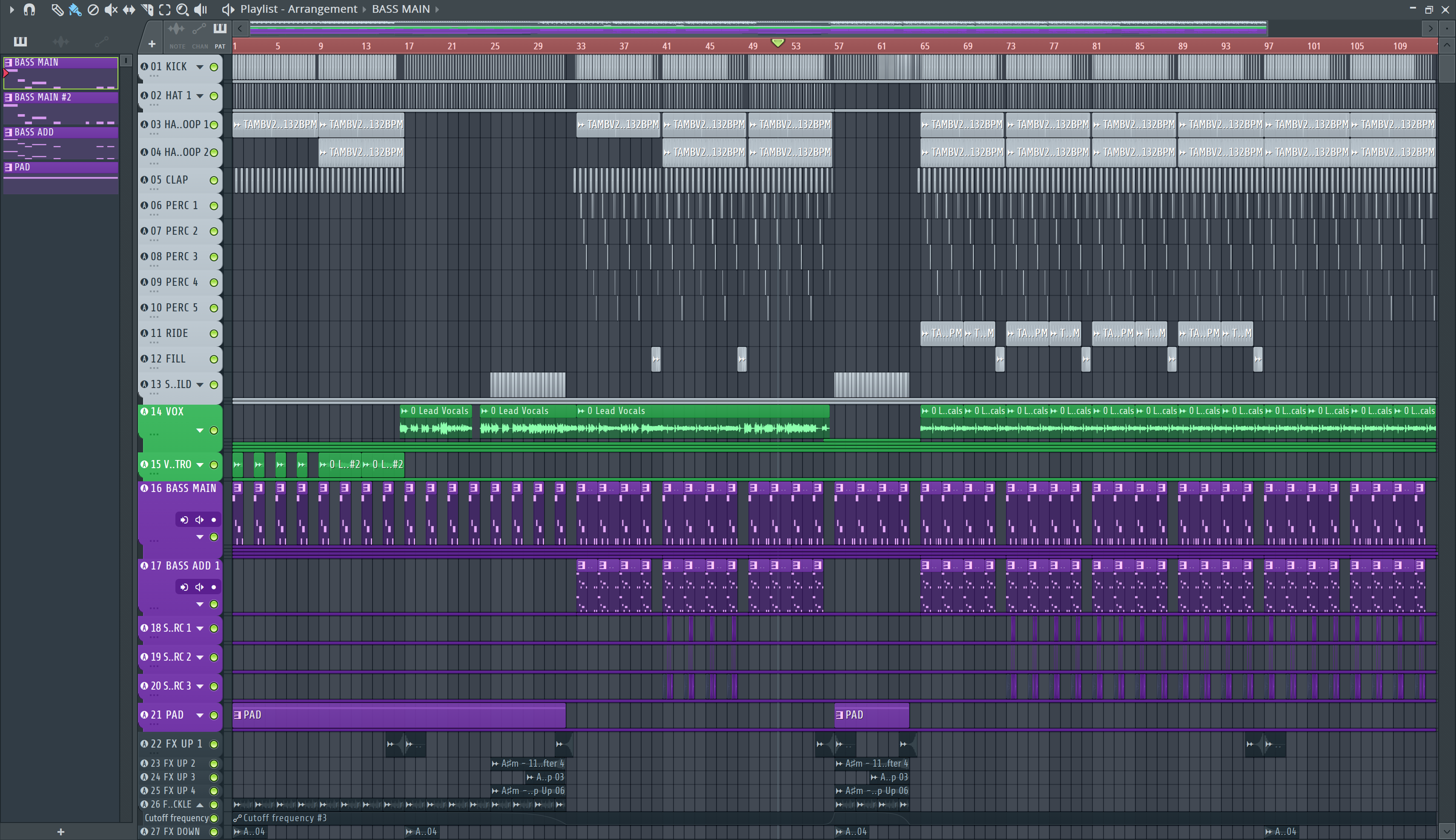Show audio clips in the picker panel
1456x840 pixels.
(60, 41)
